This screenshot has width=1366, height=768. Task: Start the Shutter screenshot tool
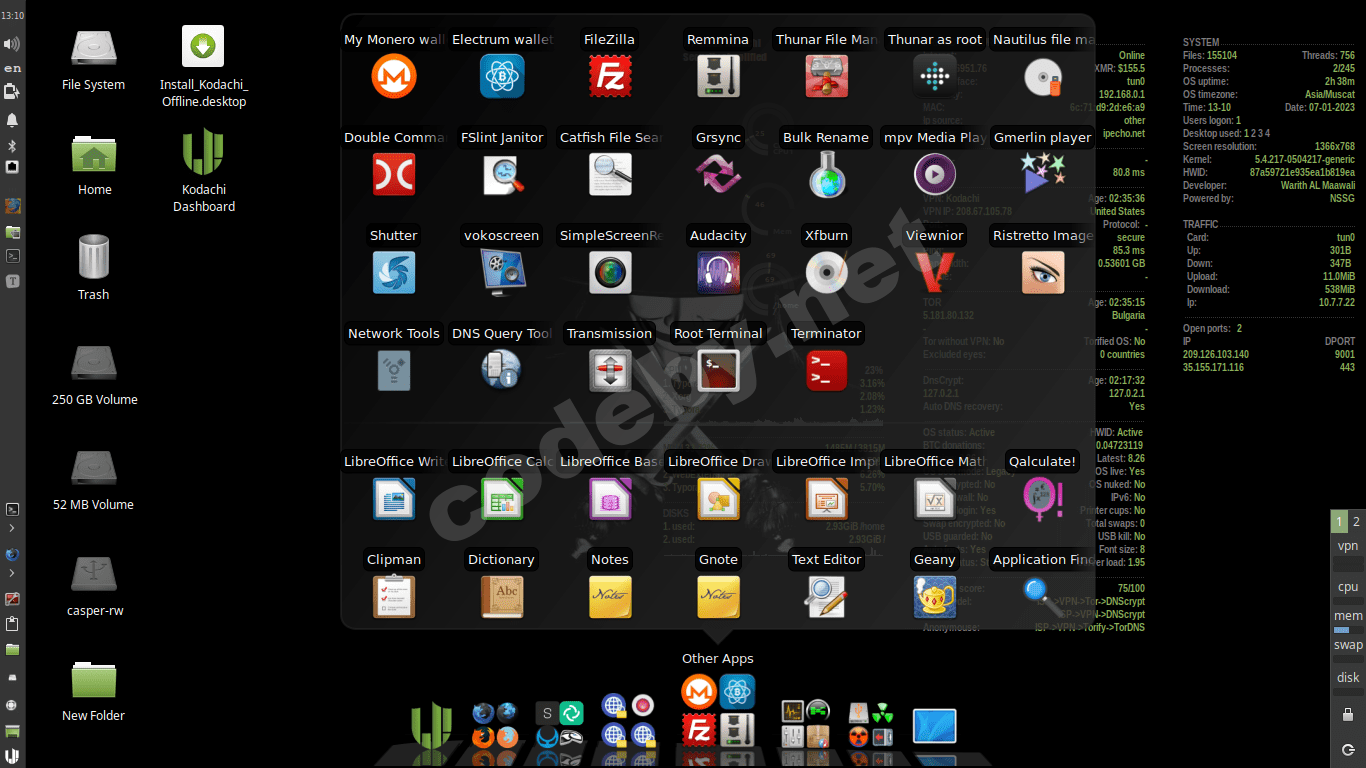point(393,272)
